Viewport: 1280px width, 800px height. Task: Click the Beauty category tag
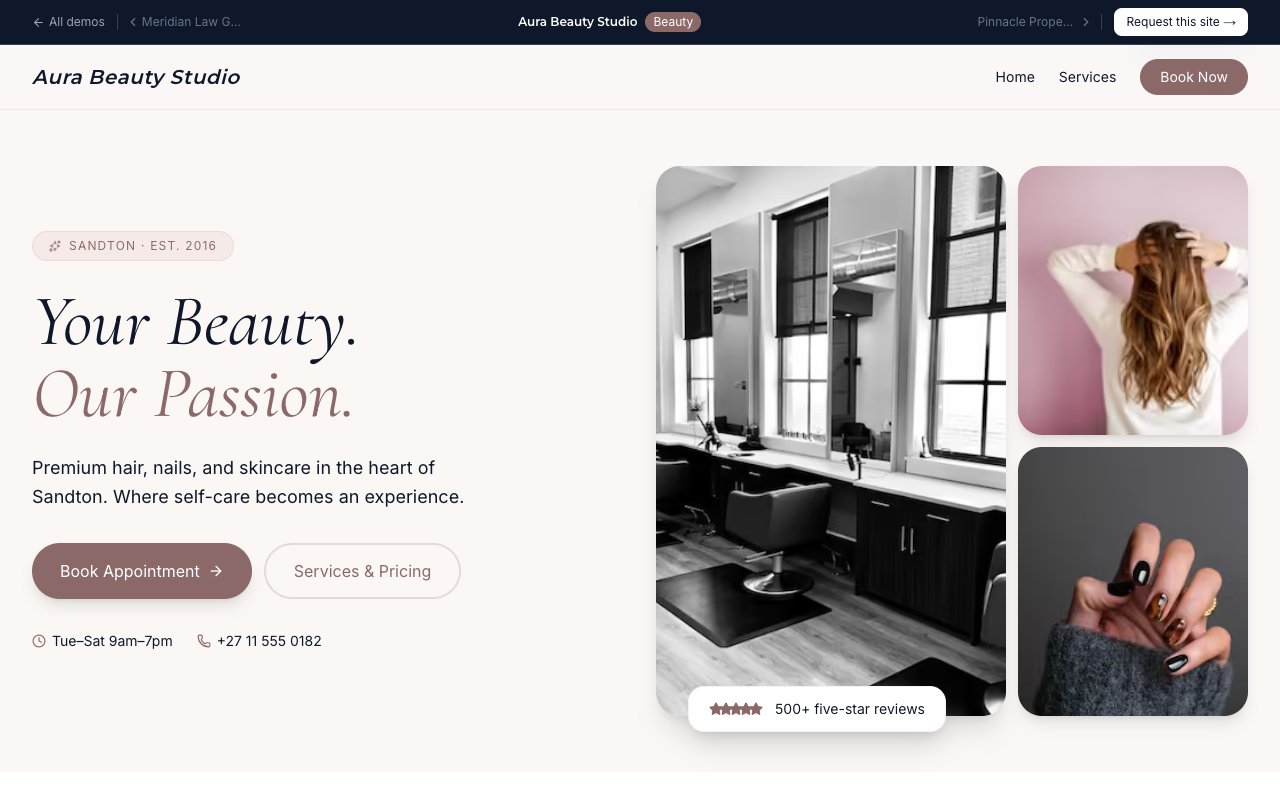click(673, 22)
